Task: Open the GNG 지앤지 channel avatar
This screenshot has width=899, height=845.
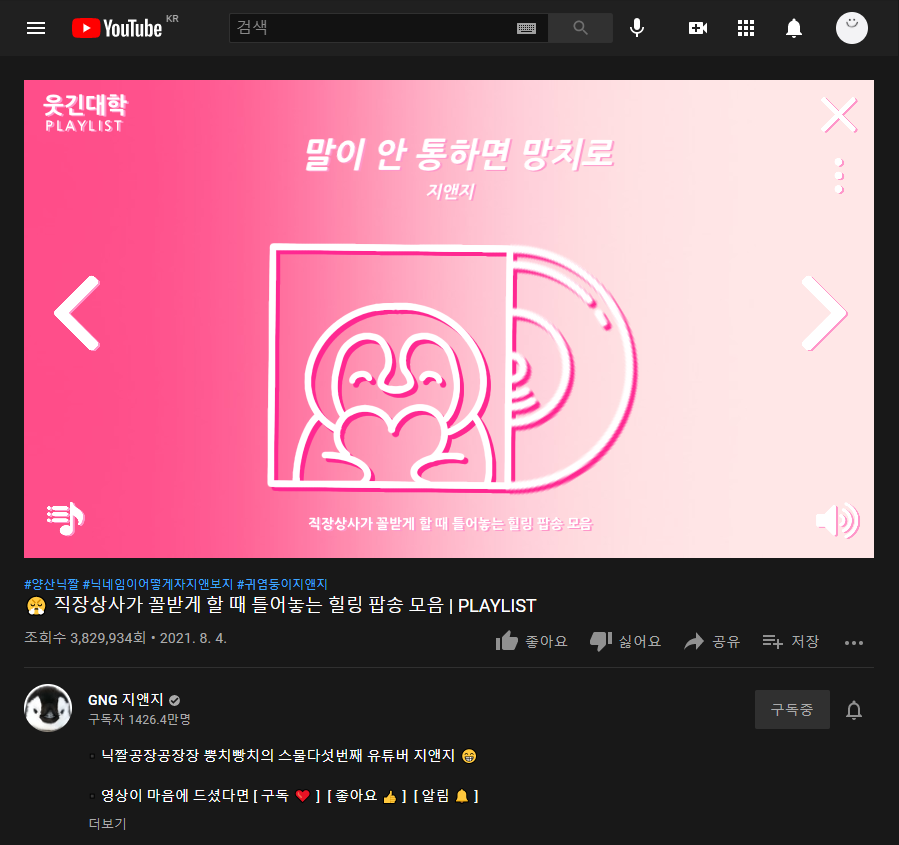Action: (x=48, y=708)
